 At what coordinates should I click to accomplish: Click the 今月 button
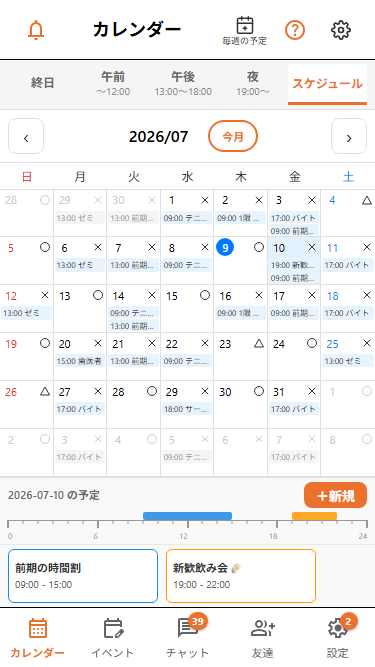(x=233, y=136)
